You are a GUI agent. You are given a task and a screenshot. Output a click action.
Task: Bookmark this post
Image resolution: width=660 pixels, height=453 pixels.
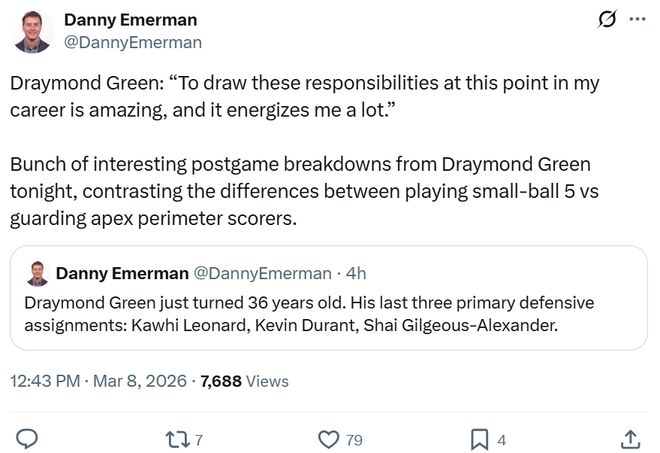pos(479,439)
